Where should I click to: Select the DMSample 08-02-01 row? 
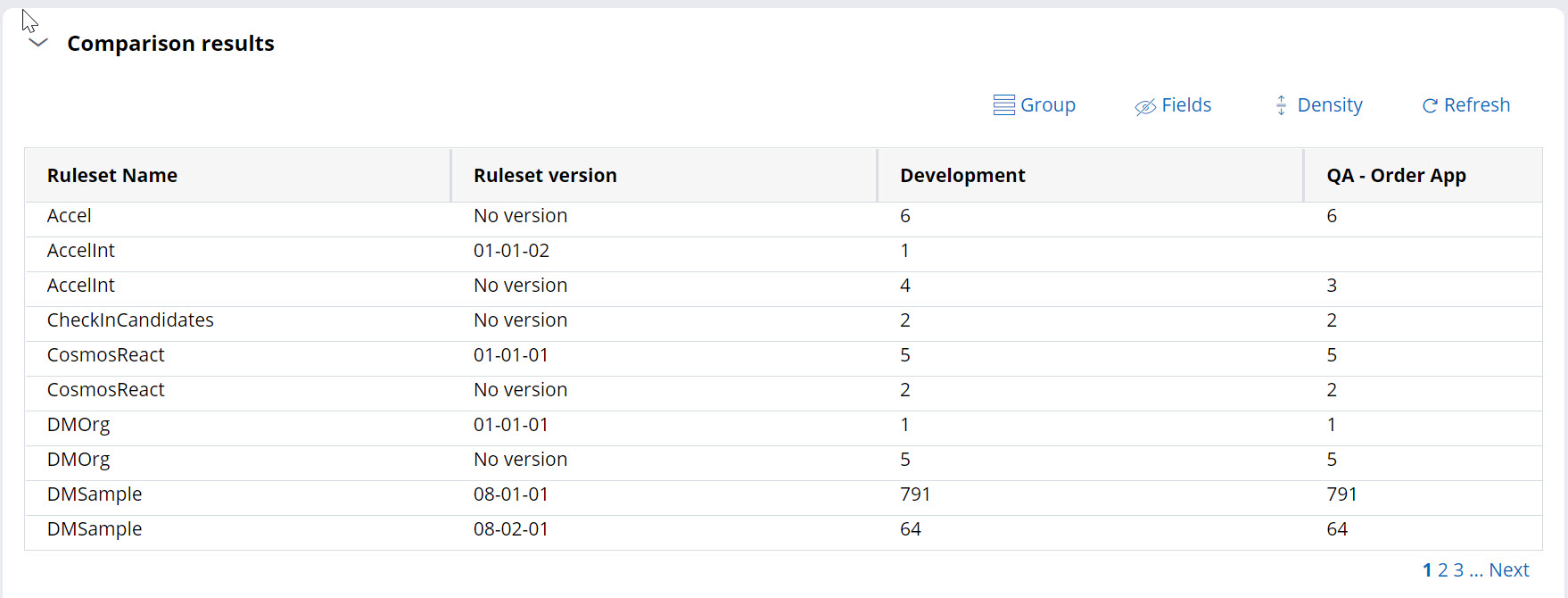point(95,529)
